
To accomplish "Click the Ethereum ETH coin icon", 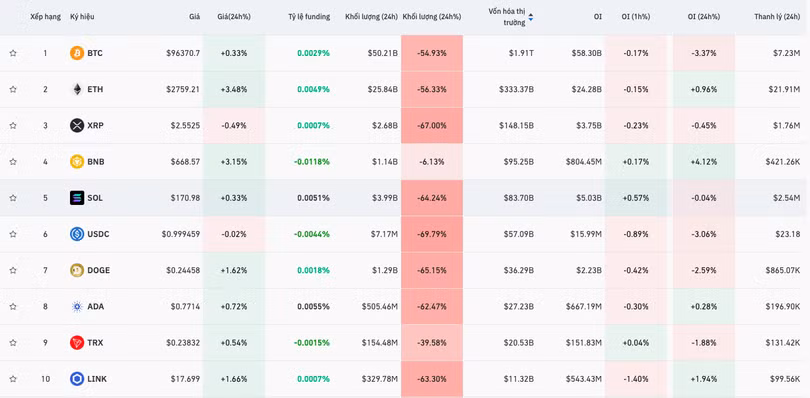I will [x=77, y=89].
